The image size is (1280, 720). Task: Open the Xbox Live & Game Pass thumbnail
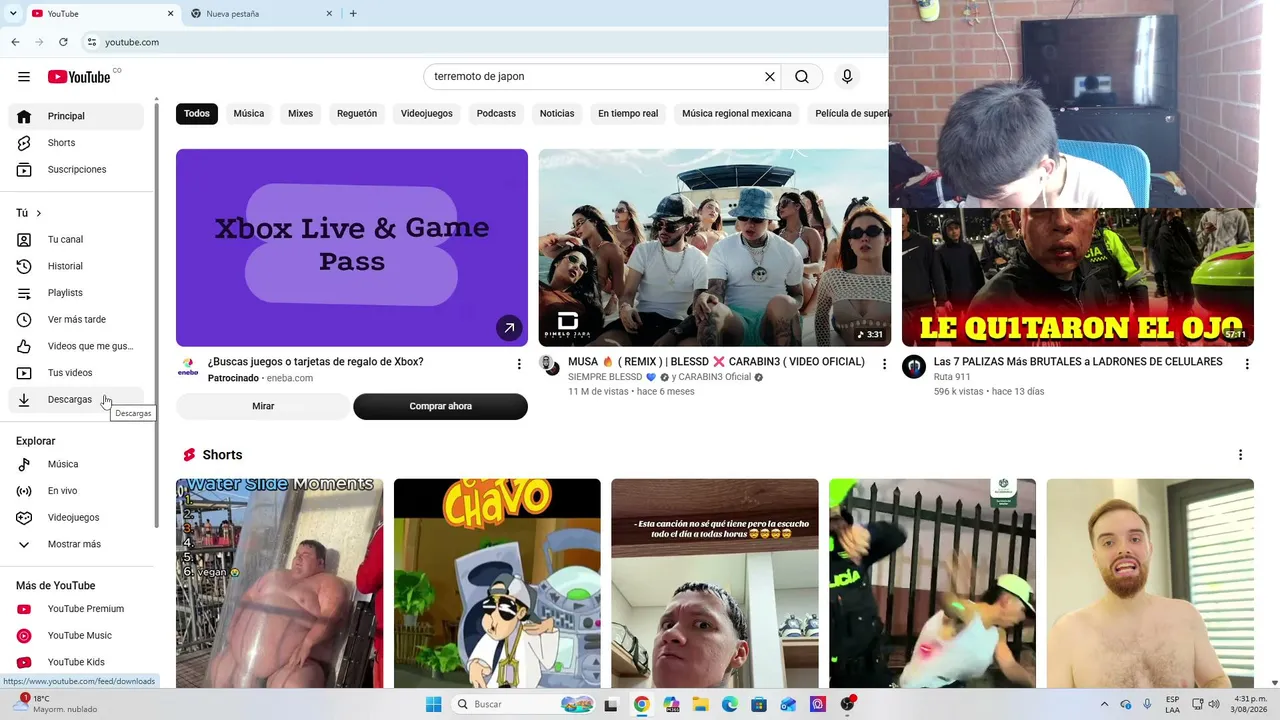click(352, 248)
